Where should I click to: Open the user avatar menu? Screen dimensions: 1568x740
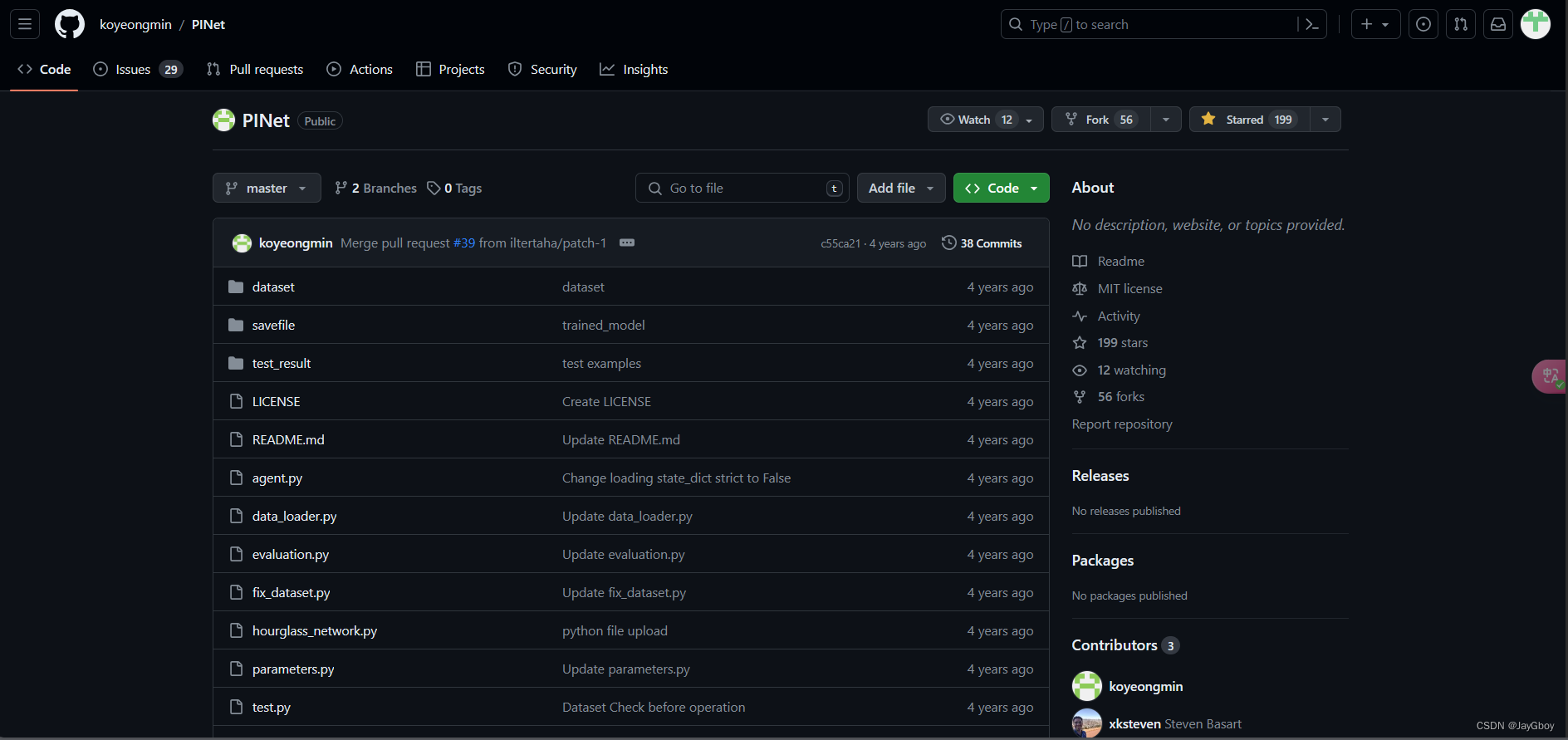1536,24
